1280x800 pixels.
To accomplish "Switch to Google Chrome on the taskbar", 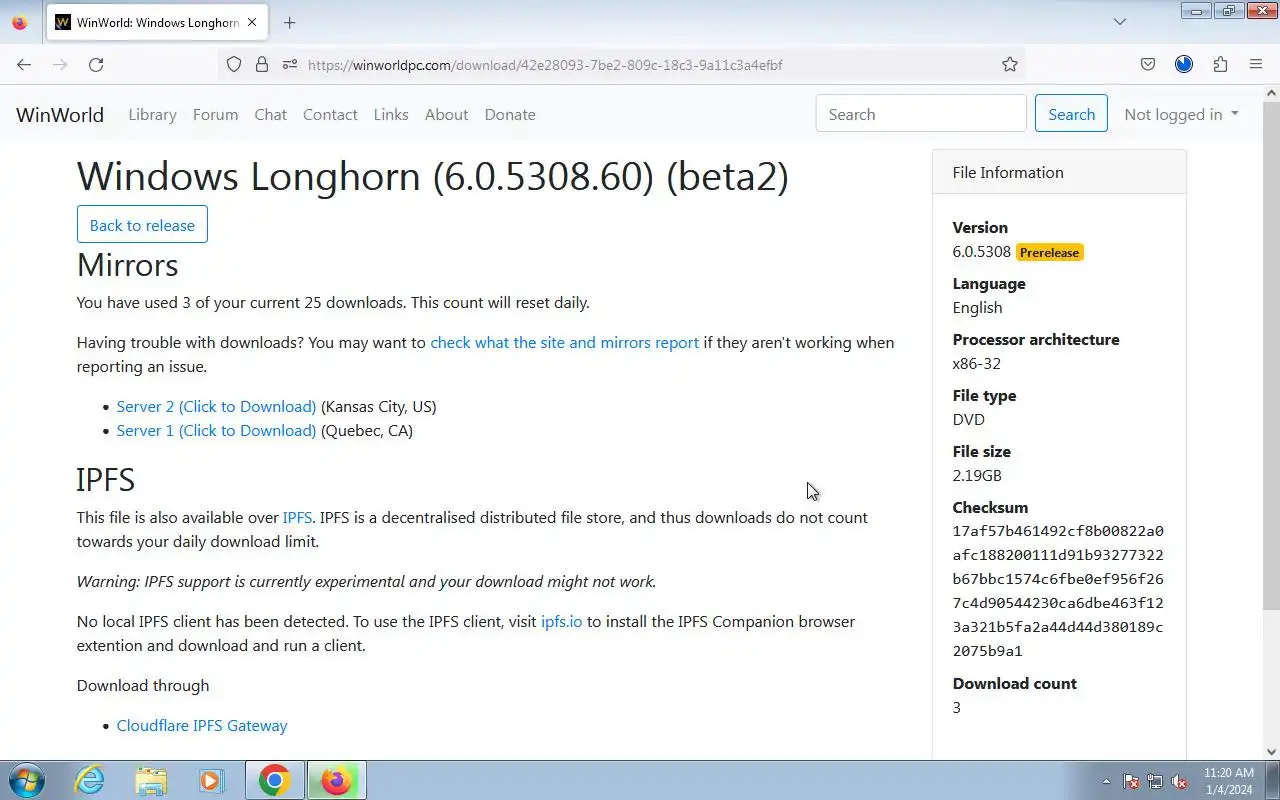I will click(x=274, y=780).
